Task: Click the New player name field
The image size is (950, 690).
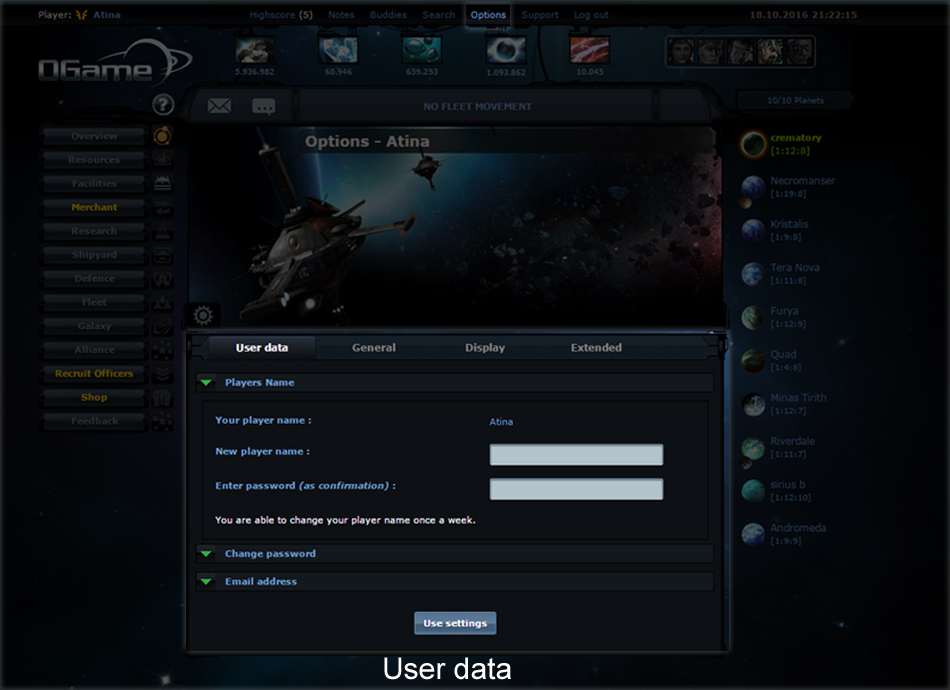Action: point(576,455)
